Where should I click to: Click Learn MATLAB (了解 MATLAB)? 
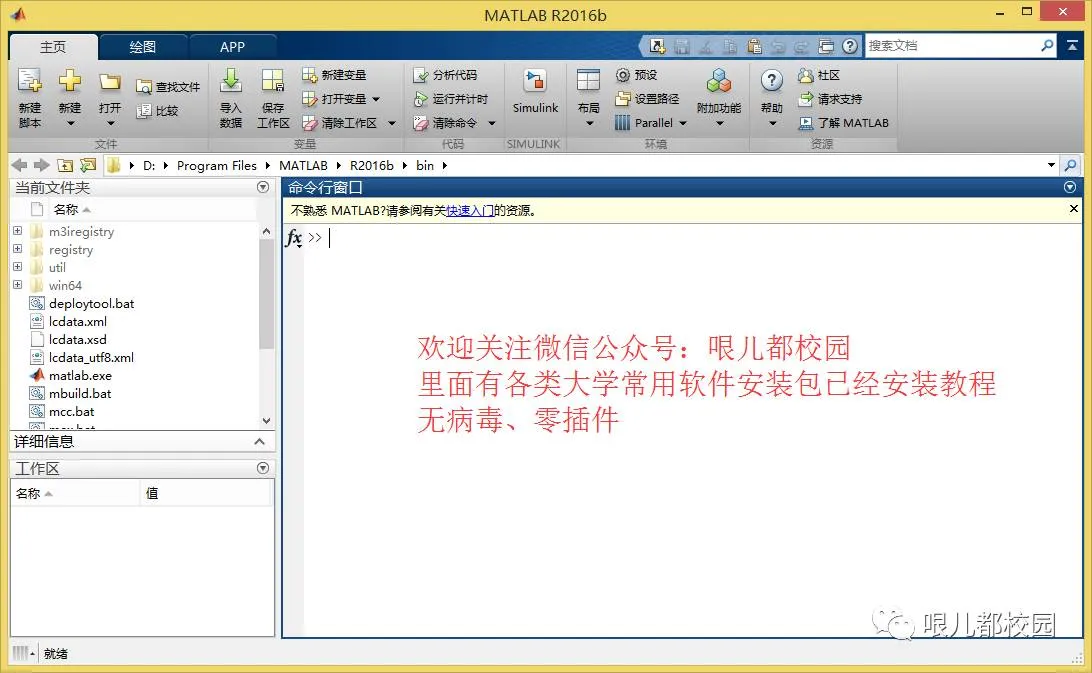click(843, 123)
